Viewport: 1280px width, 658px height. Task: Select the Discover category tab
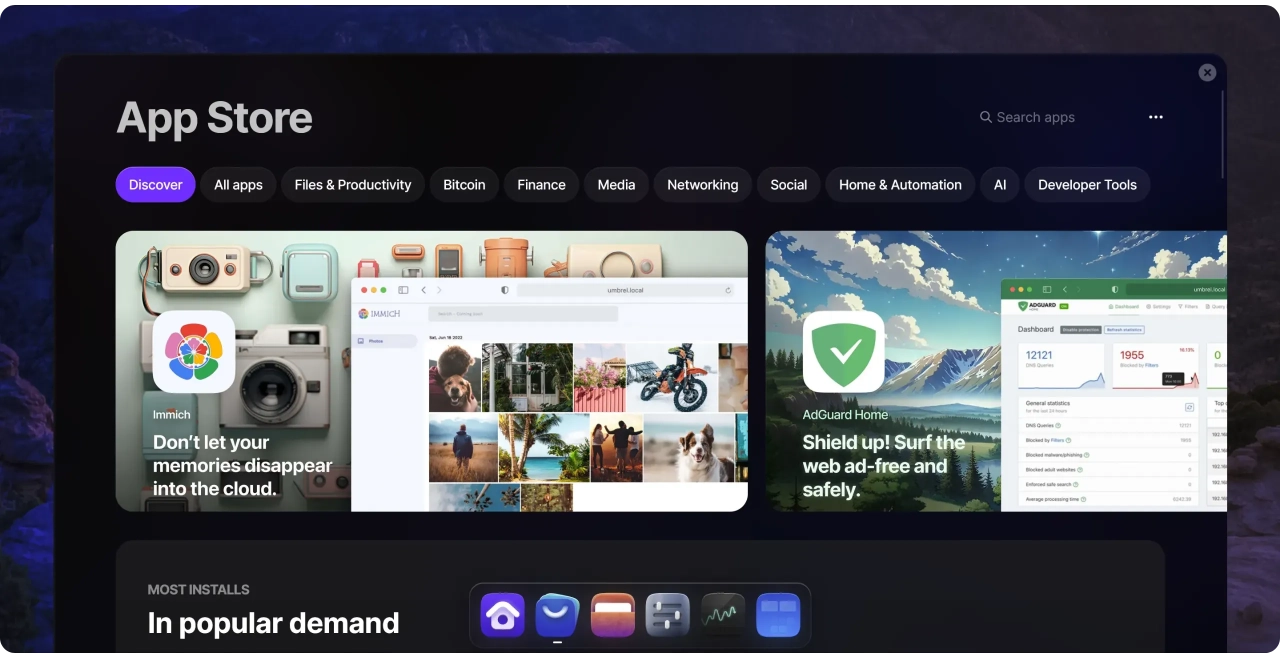[155, 185]
